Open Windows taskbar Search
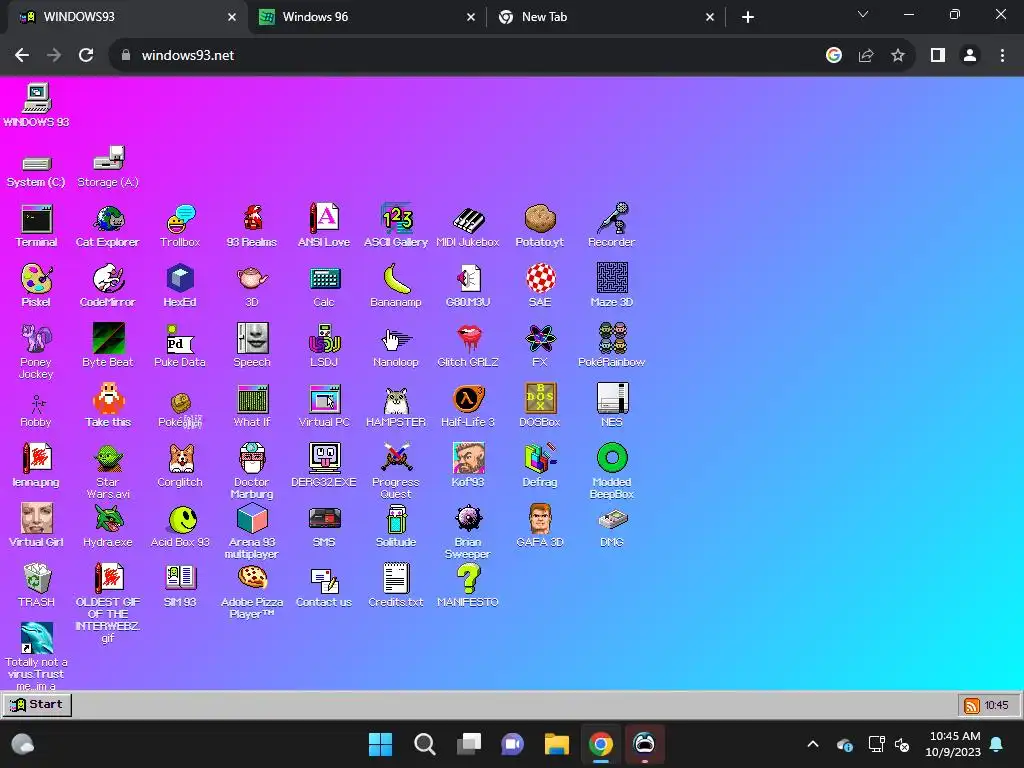This screenshot has height=768, width=1024. pyautogui.click(x=424, y=744)
